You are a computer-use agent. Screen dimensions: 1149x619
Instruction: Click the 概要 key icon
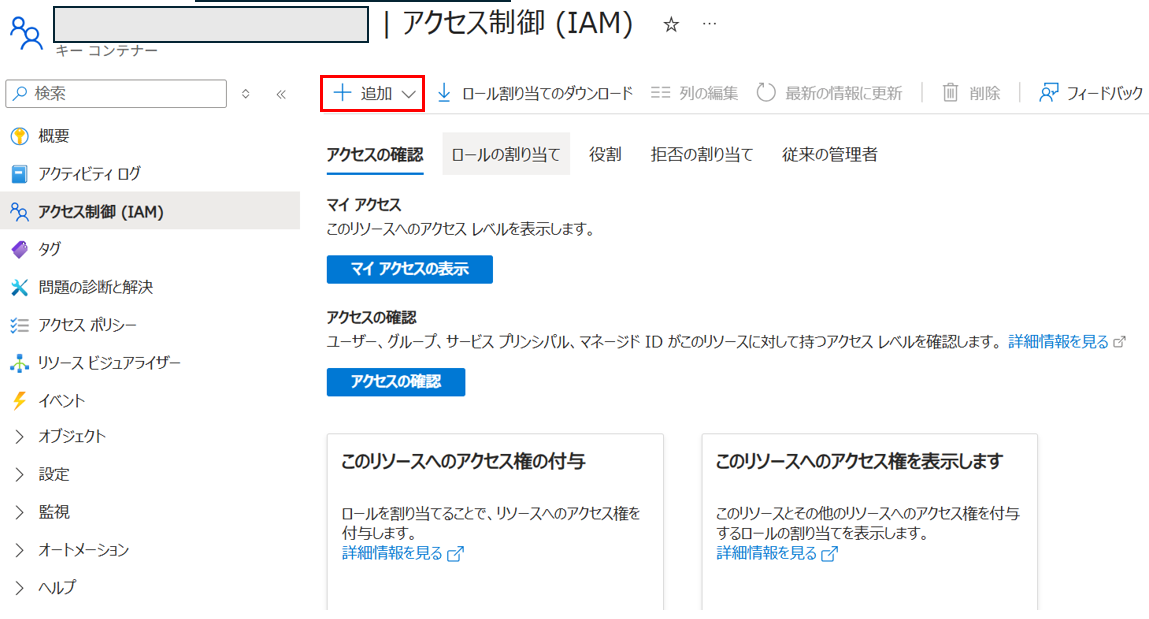tap(20, 136)
